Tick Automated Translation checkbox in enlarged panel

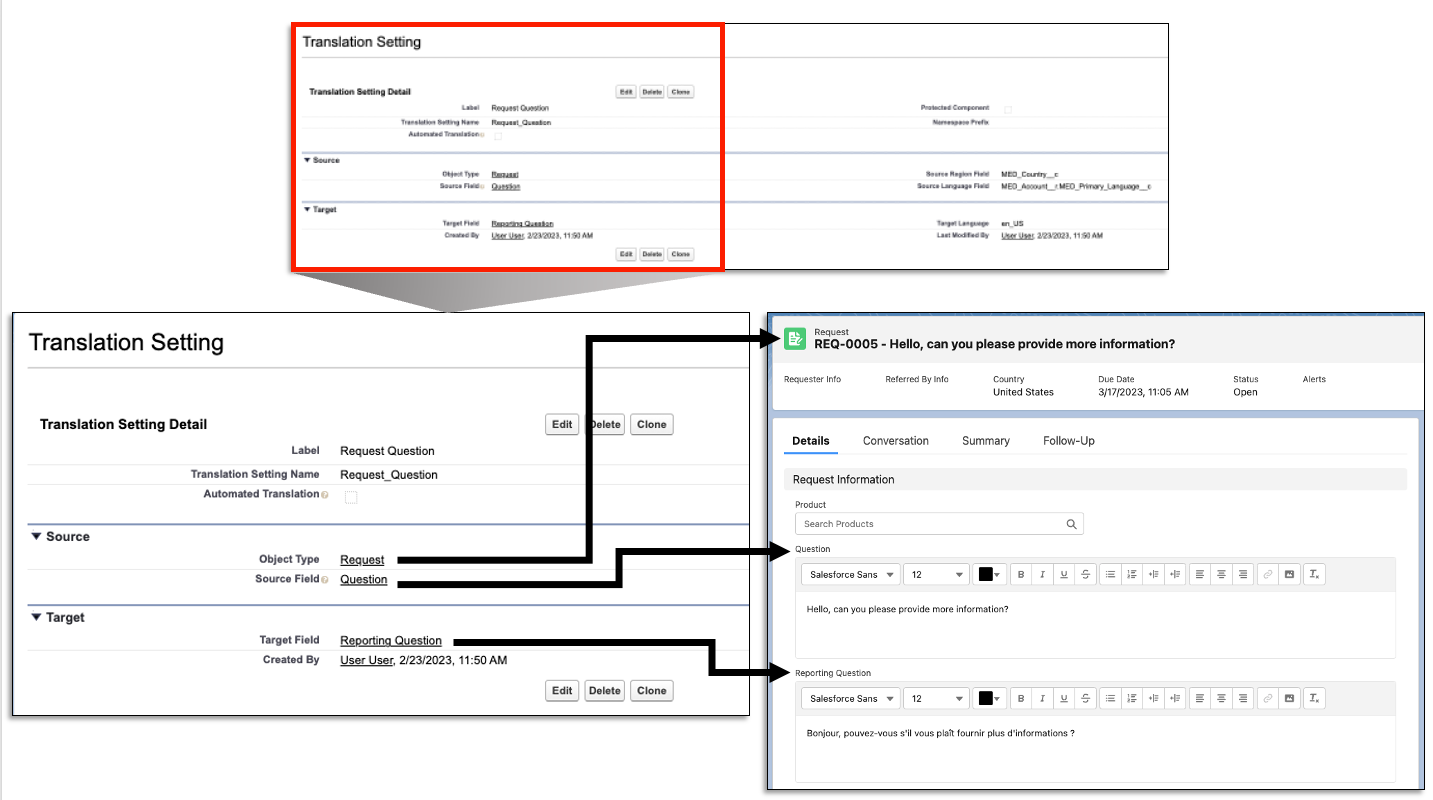click(351, 496)
